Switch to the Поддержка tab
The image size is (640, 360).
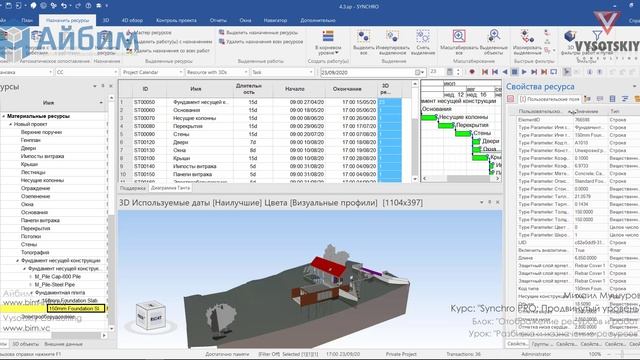point(133,188)
